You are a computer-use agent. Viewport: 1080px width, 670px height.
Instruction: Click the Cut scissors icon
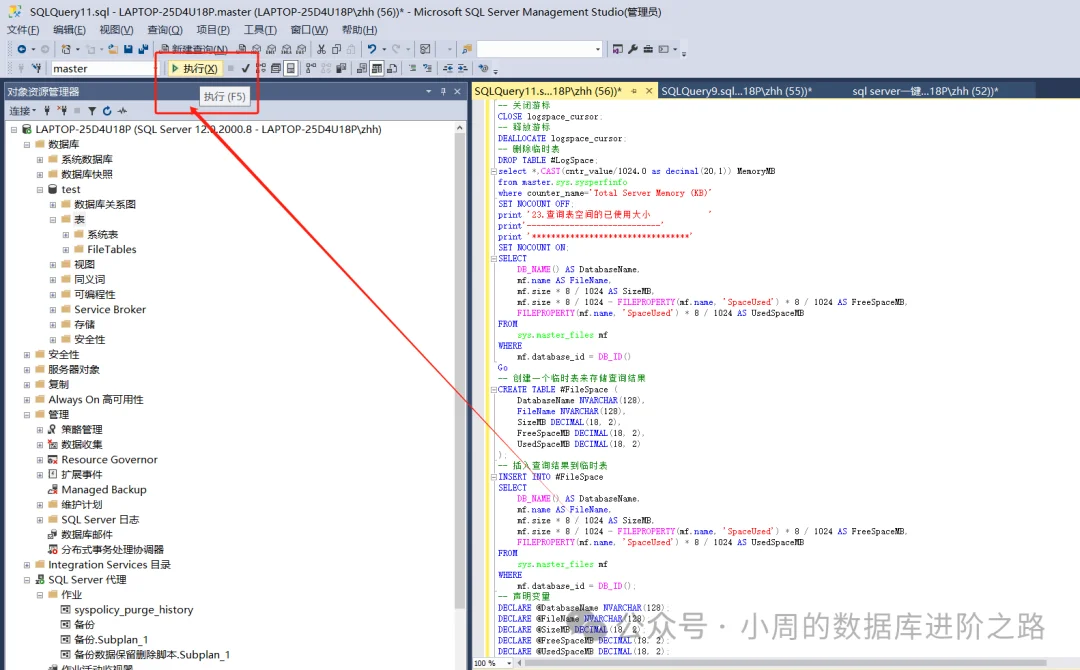point(321,49)
